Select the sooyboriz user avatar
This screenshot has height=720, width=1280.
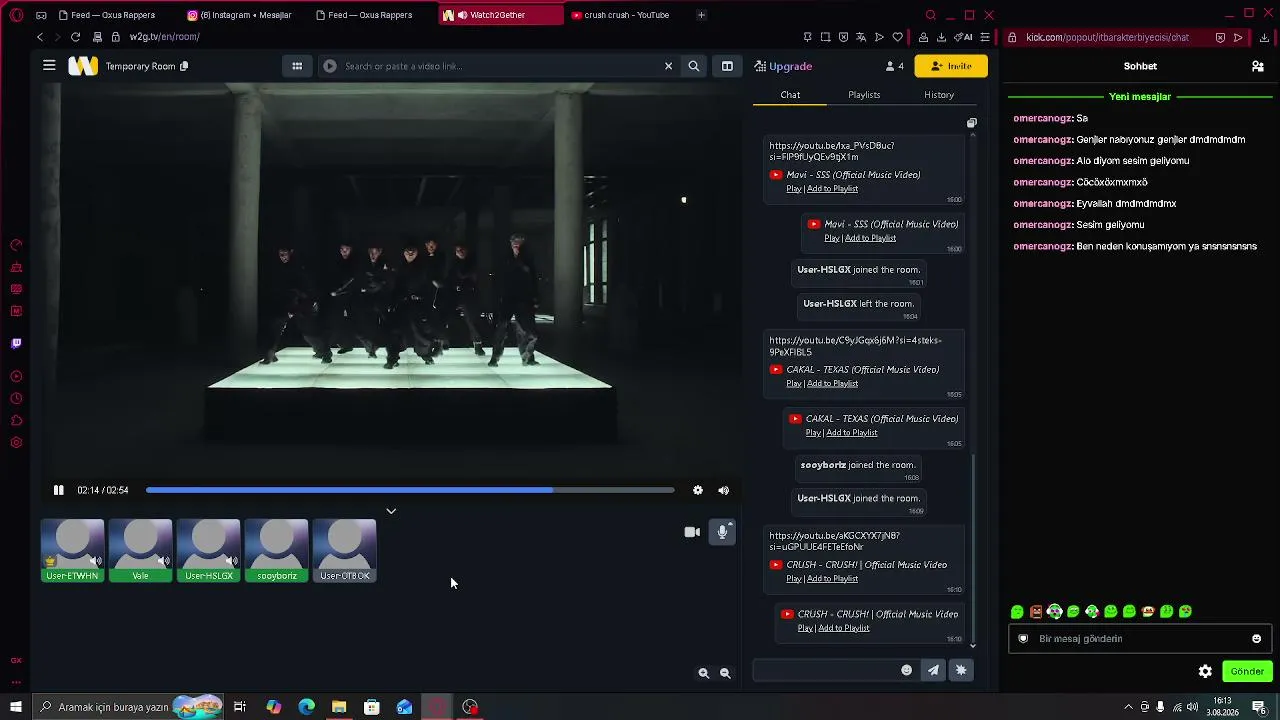coord(277,550)
